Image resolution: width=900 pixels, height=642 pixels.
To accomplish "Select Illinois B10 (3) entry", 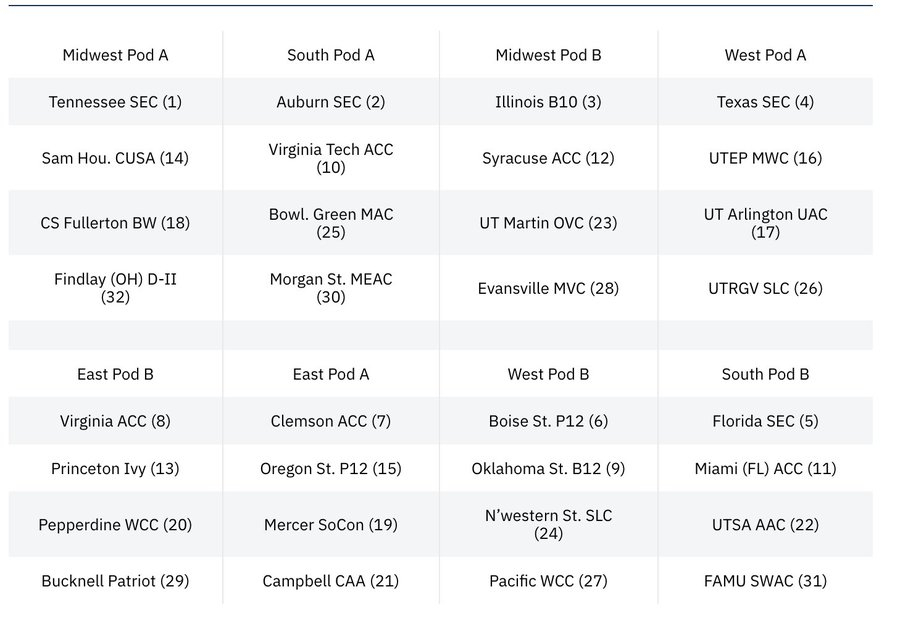I will tap(548, 102).
